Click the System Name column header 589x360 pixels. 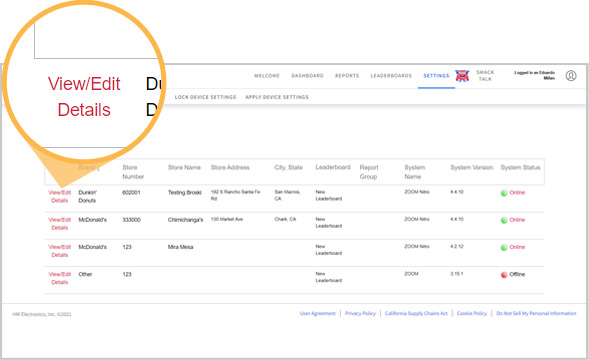click(x=415, y=172)
